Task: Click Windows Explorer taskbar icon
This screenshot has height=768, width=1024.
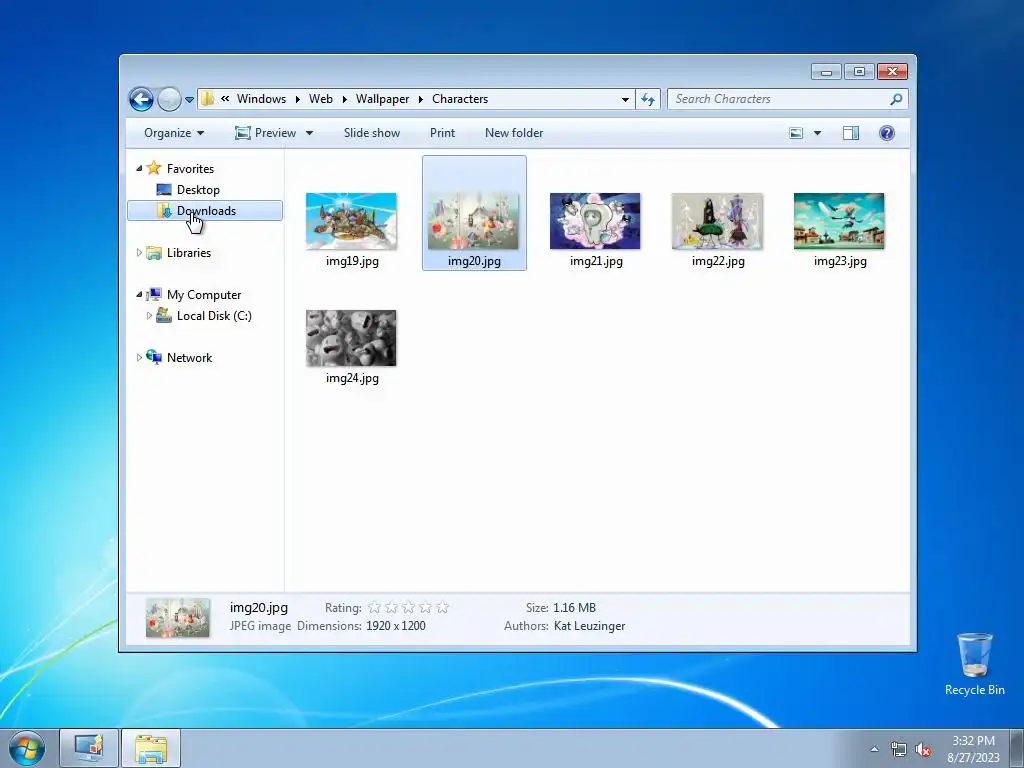Action: [x=151, y=748]
